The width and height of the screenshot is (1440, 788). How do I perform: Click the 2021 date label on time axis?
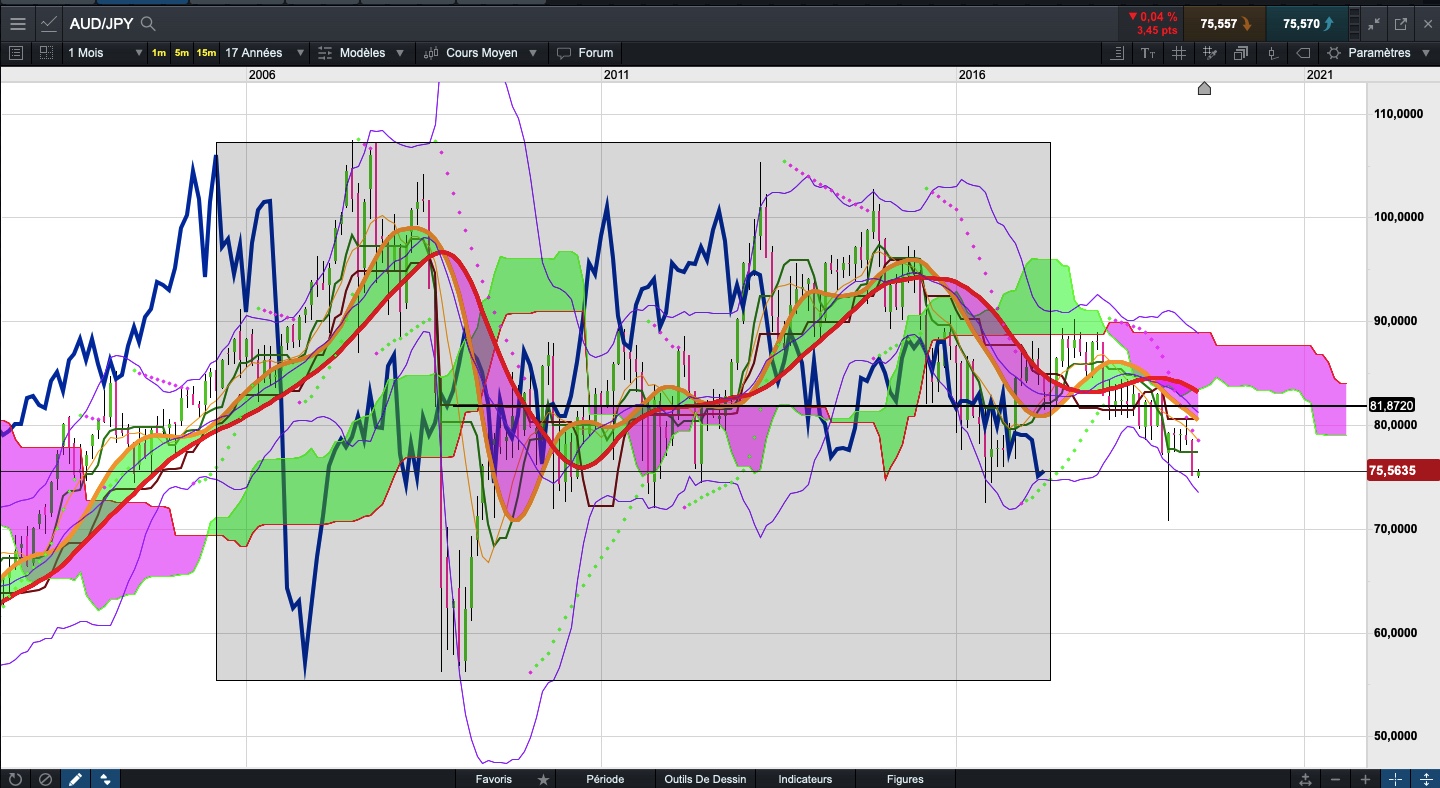tap(1319, 74)
